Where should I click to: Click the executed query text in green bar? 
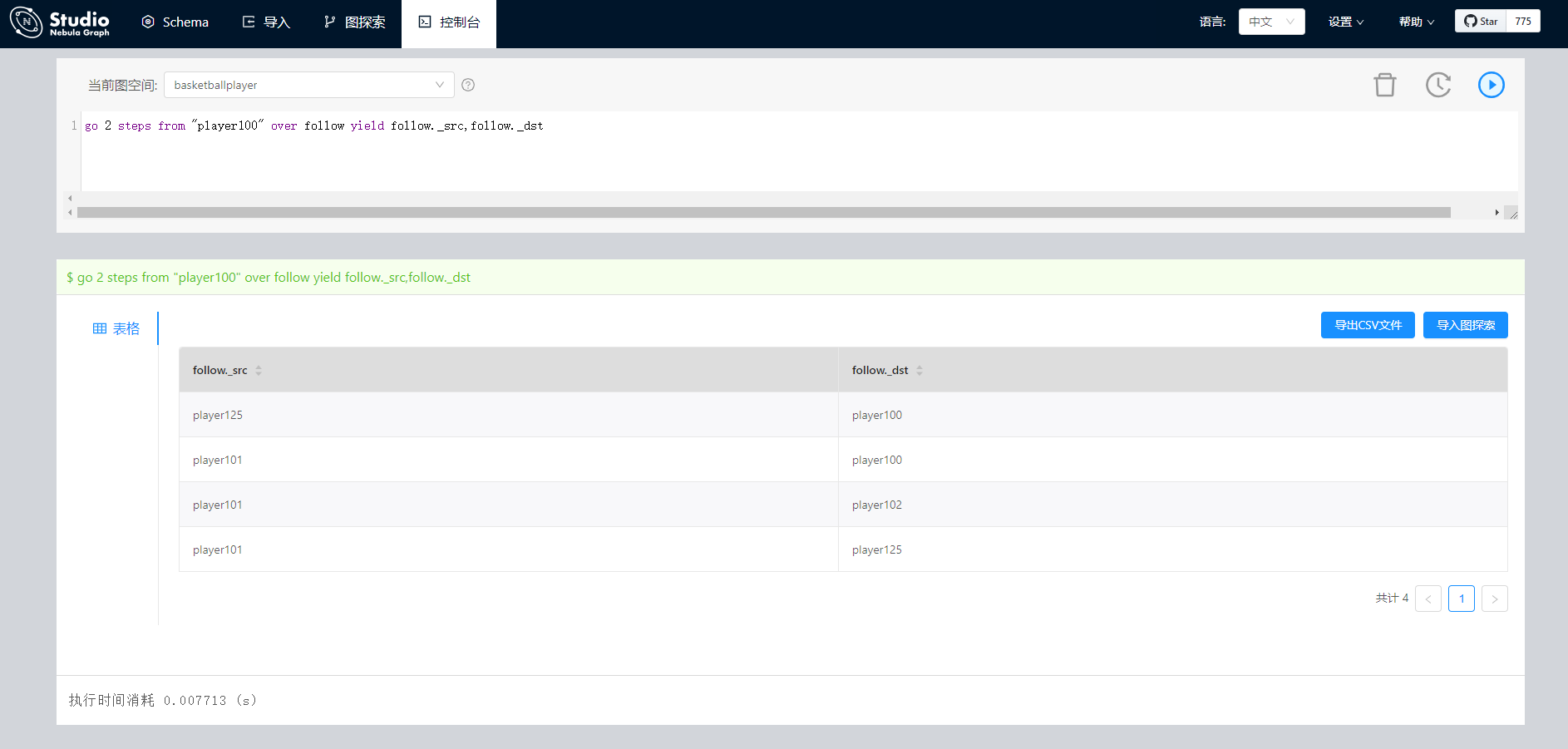(269, 278)
